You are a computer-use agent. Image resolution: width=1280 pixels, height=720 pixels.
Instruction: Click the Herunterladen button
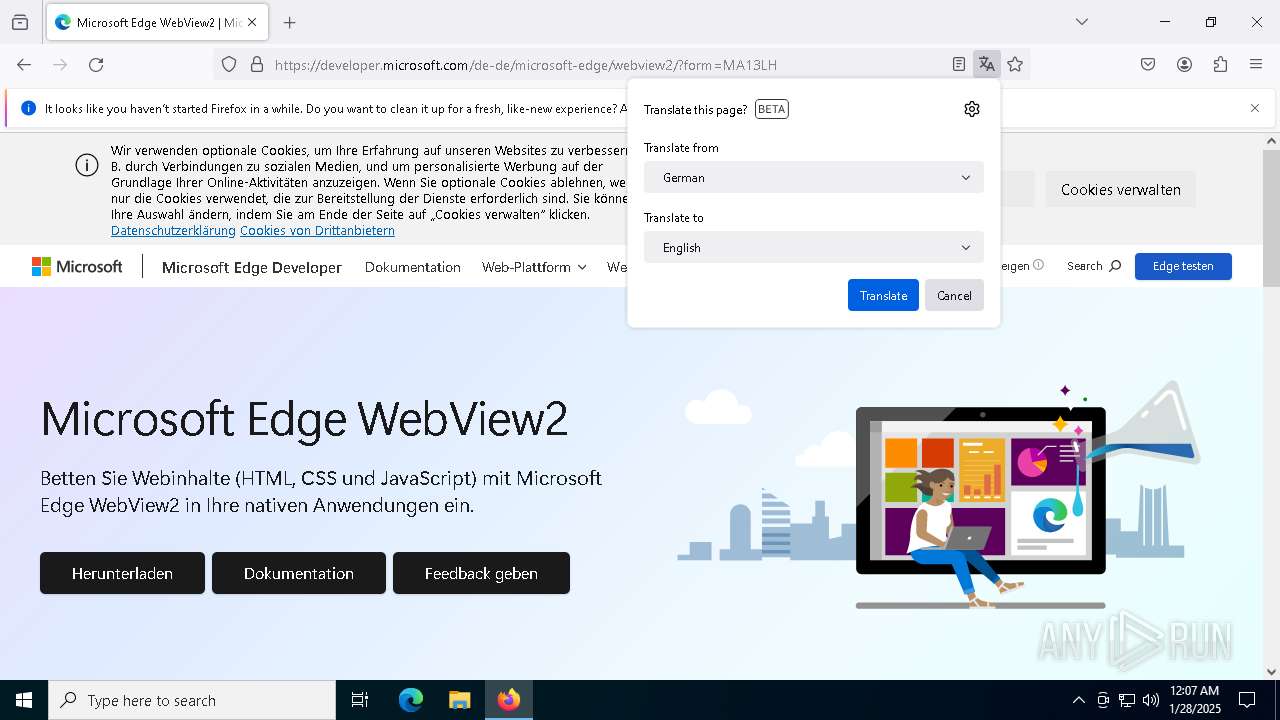[122, 573]
